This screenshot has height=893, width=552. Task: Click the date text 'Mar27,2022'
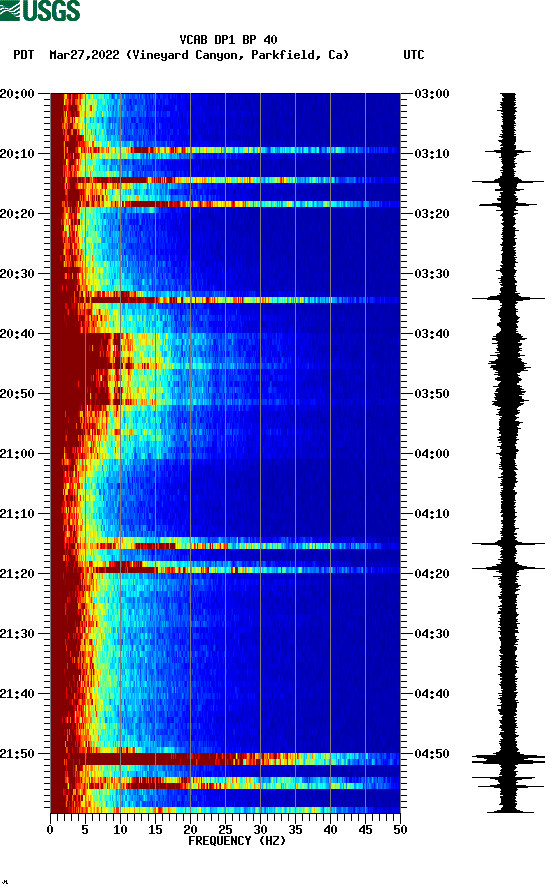pyautogui.click(x=84, y=55)
